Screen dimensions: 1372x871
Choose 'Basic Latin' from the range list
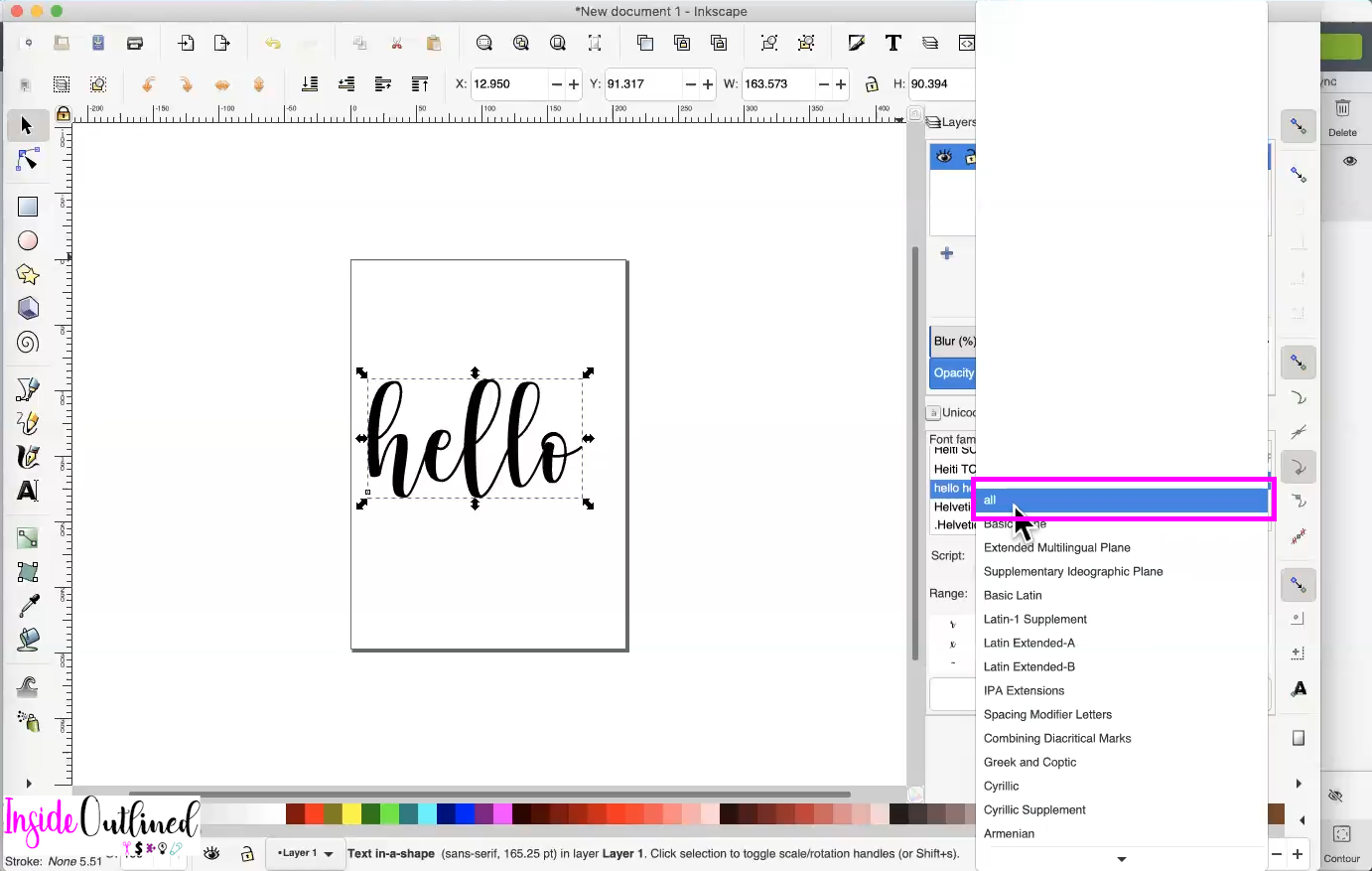click(x=1013, y=595)
